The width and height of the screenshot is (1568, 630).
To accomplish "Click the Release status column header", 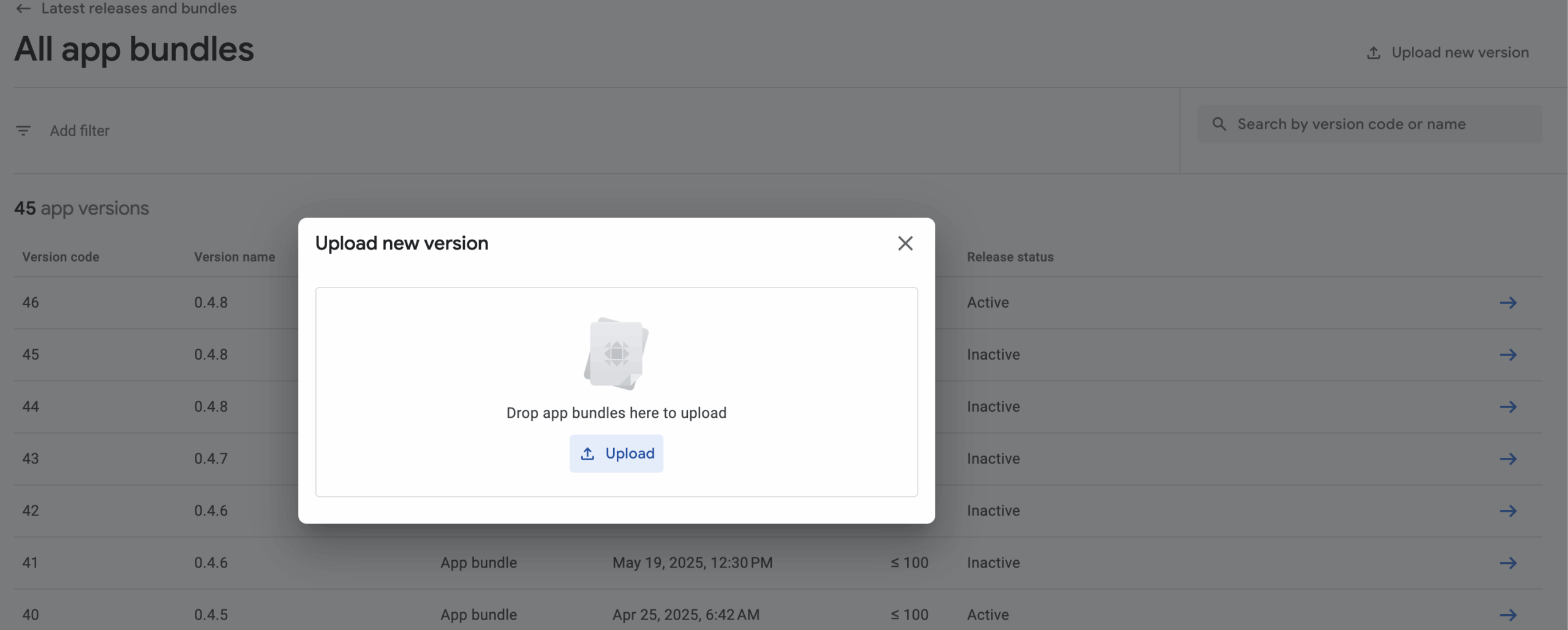I will tap(1010, 257).
